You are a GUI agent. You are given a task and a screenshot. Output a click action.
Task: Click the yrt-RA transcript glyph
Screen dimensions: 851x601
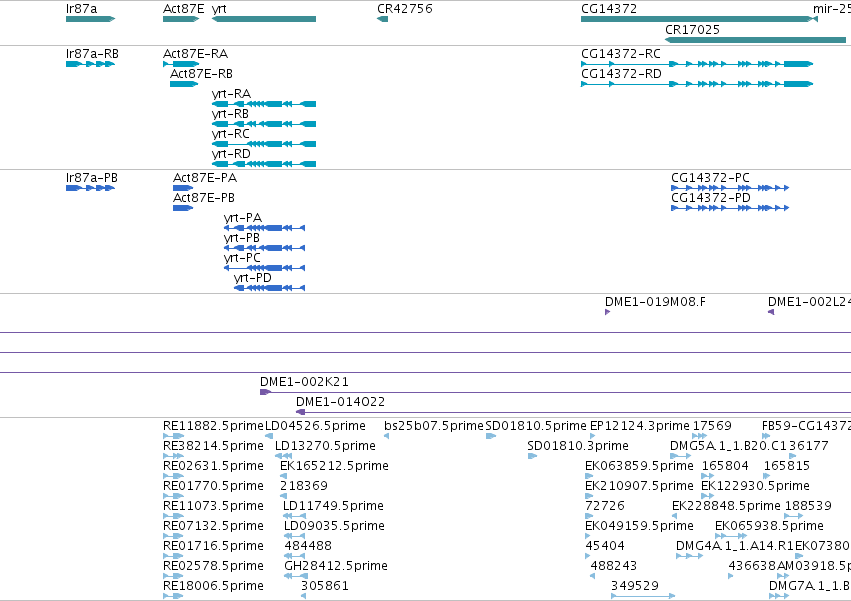(264, 104)
